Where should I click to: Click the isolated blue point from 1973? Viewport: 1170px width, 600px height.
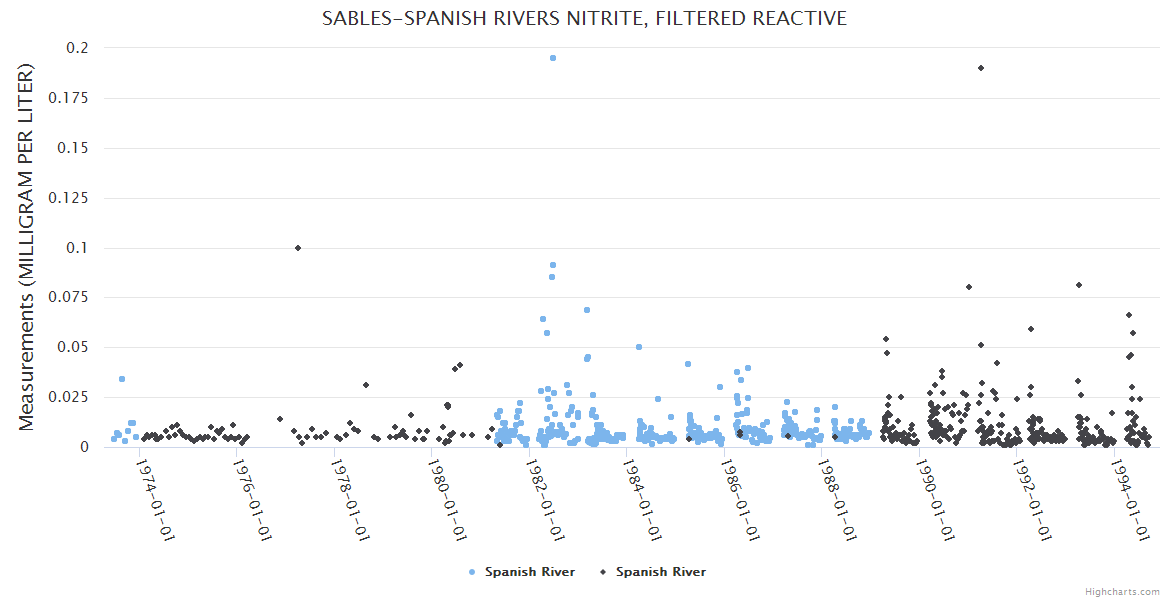point(122,379)
